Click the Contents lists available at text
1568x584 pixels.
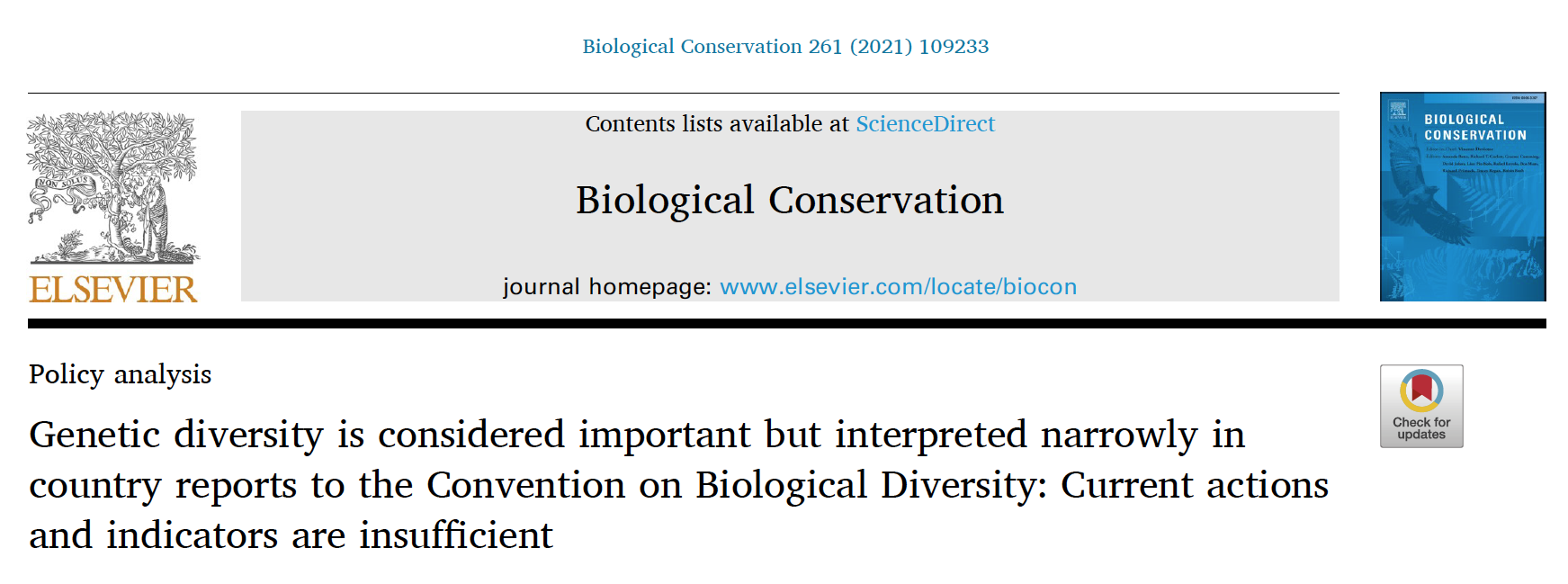(717, 124)
